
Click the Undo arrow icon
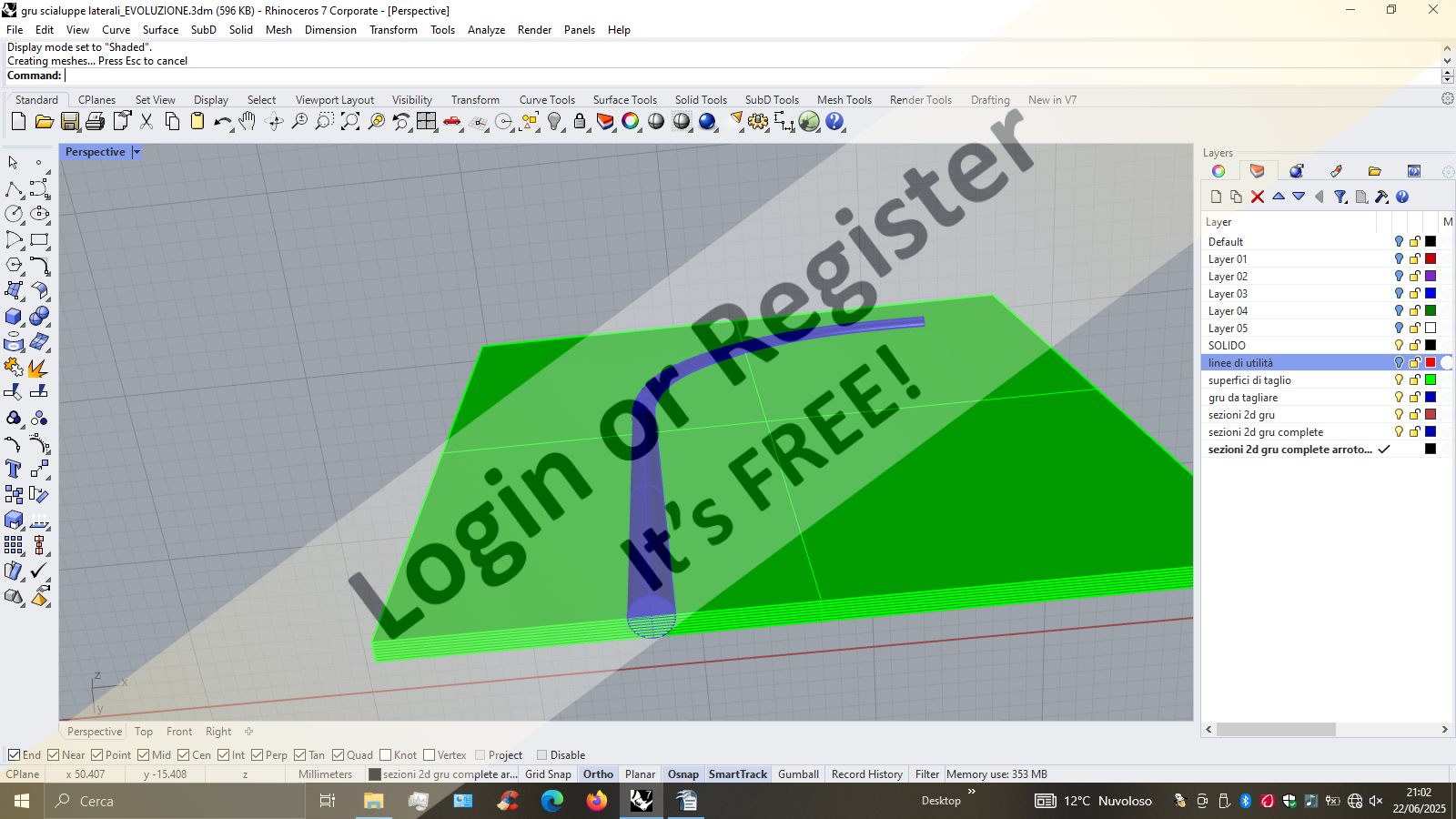(223, 121)
